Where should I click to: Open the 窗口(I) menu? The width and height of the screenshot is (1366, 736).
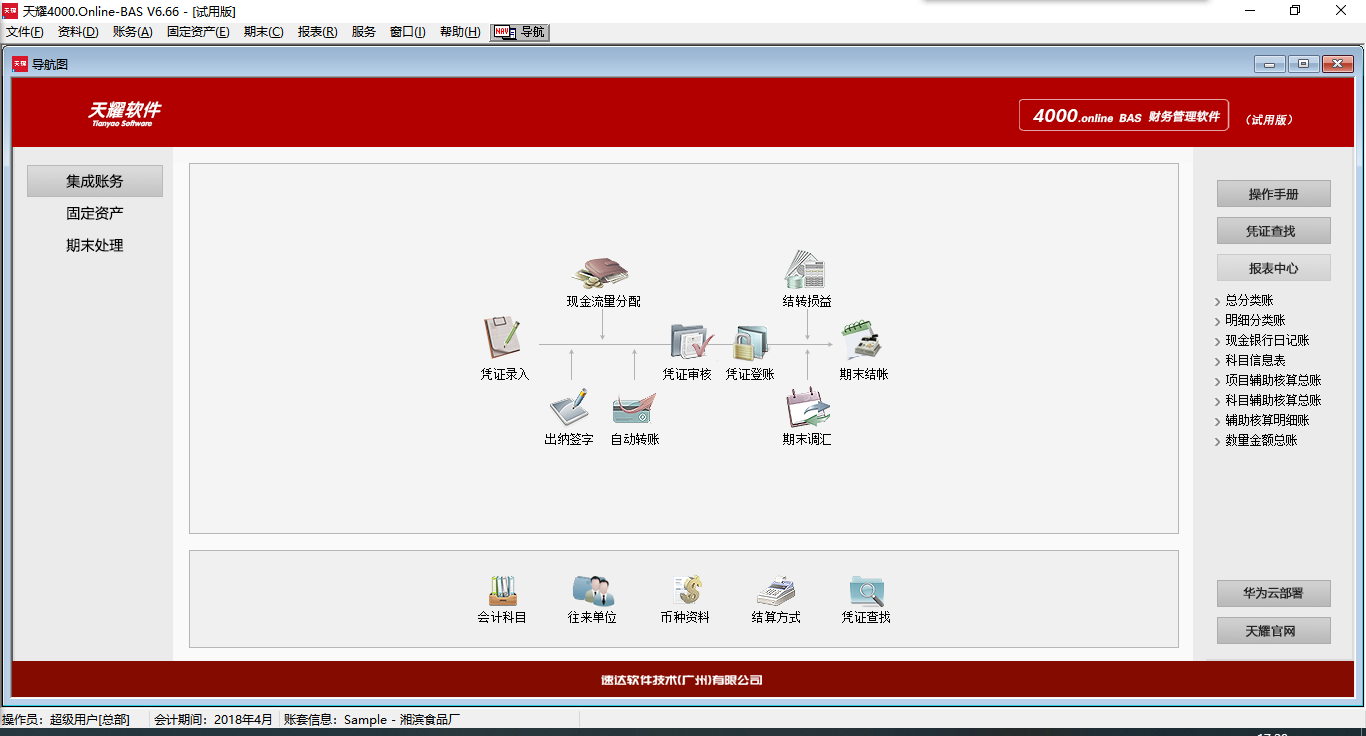(x=408, y=32)
